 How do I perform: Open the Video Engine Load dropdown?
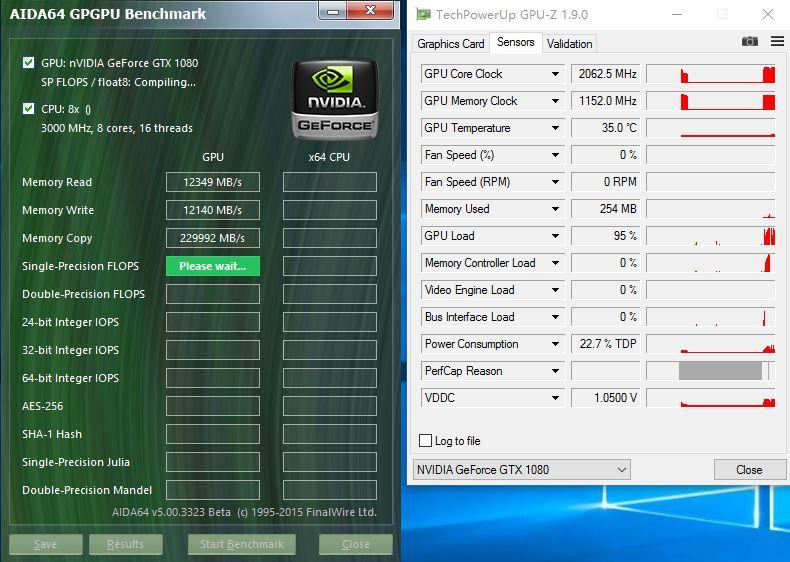555,290
